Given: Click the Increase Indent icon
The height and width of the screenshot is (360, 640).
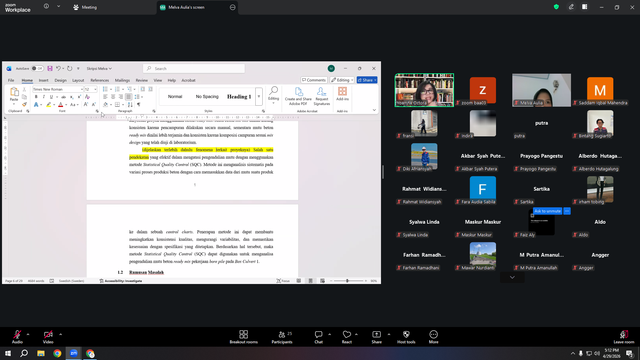Looking at the screenshot, I should point(150,89).
